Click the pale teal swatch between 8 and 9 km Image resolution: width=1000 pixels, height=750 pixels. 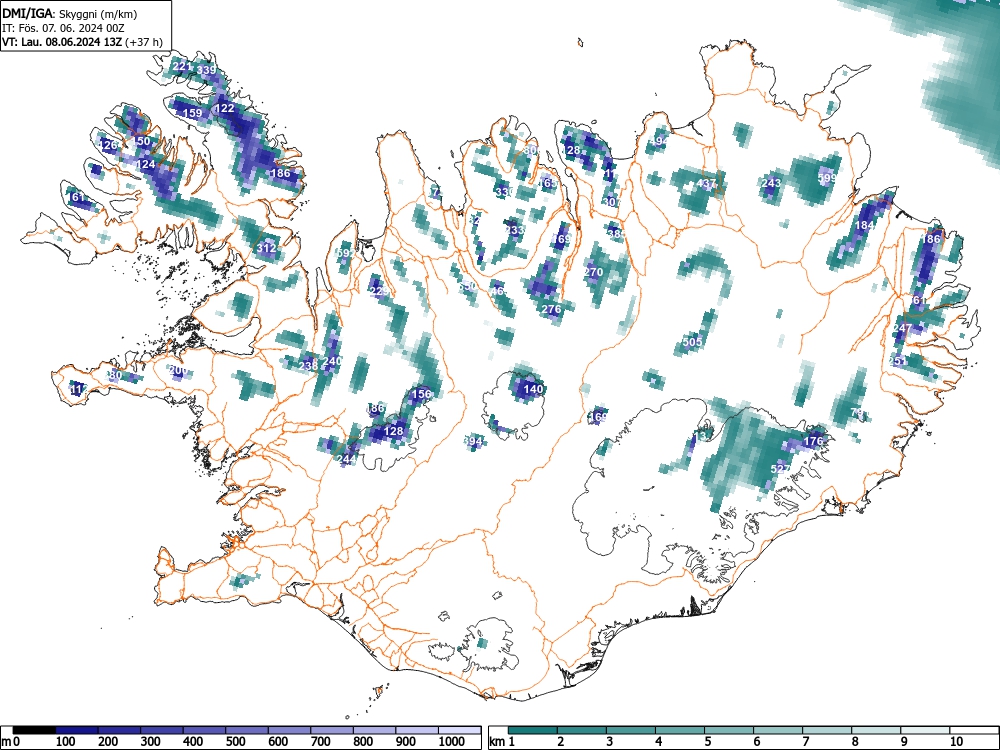click(876, 730)
